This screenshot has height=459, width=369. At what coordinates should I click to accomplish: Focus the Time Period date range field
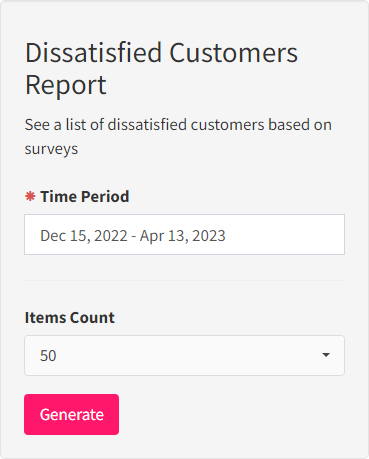click(x=184, y=235)
